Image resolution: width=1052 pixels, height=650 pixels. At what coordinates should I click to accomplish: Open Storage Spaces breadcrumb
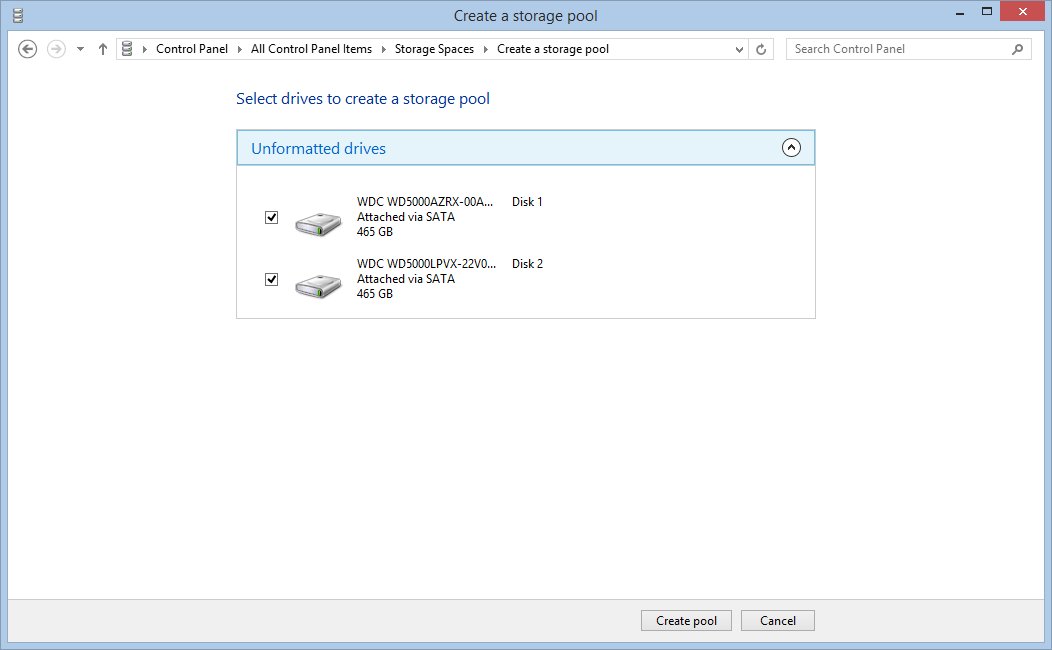click(x=434, y=49)
